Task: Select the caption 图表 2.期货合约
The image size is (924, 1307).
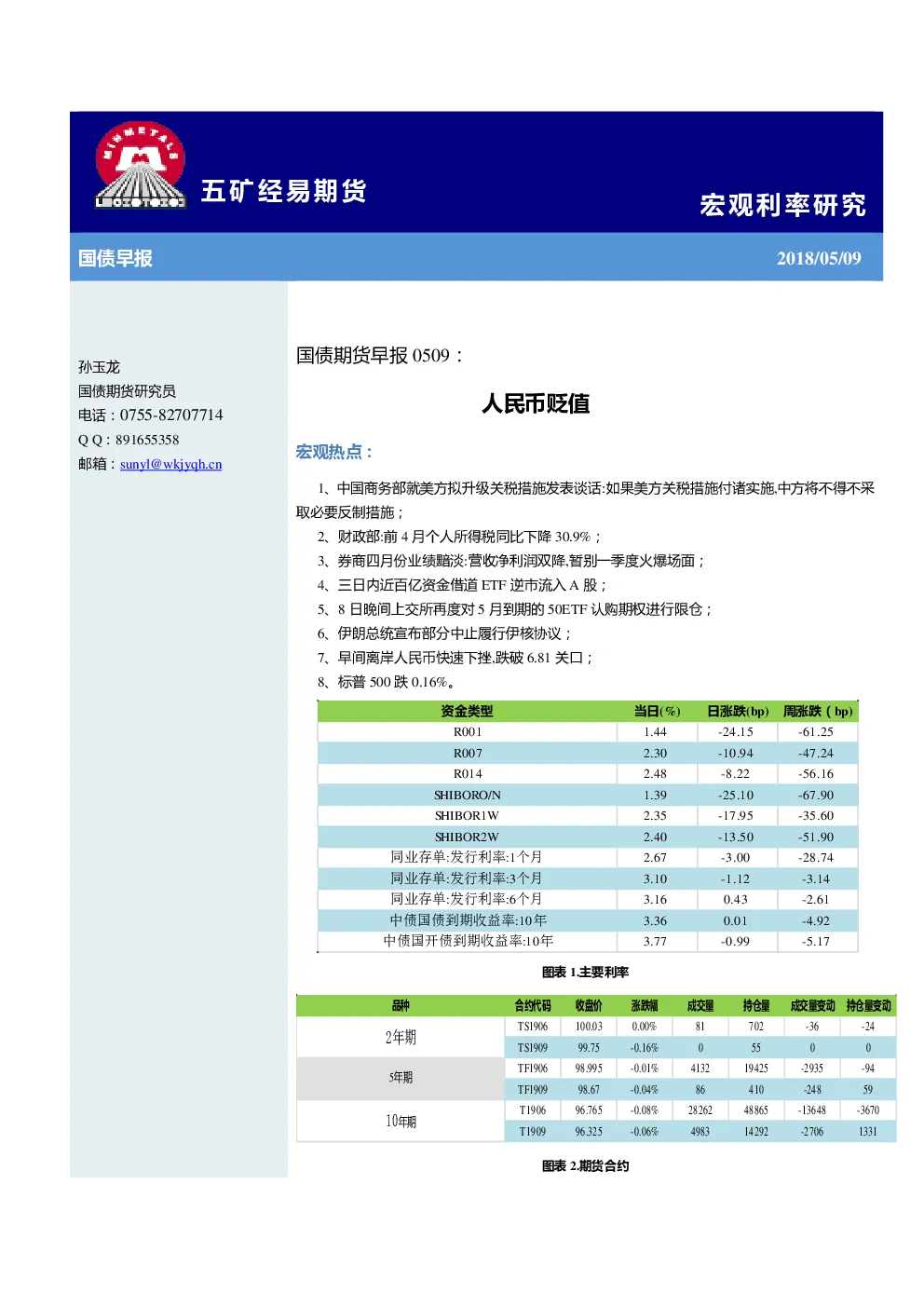Action: (x=585, y=1165)
